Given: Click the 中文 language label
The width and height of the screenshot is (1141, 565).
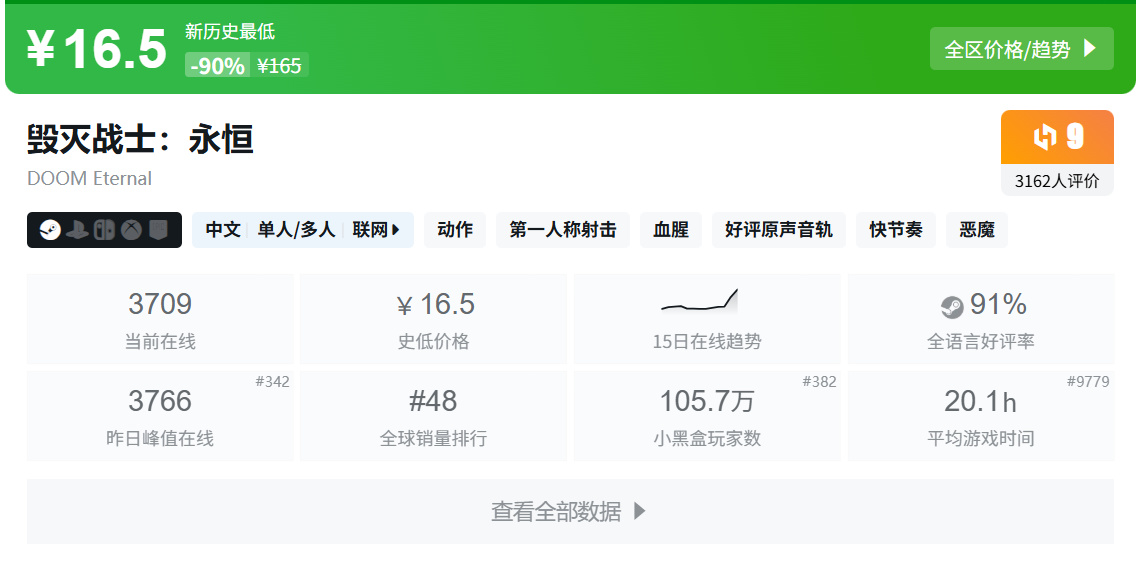Looking at the screenshot, I should [x=223, y=230].
